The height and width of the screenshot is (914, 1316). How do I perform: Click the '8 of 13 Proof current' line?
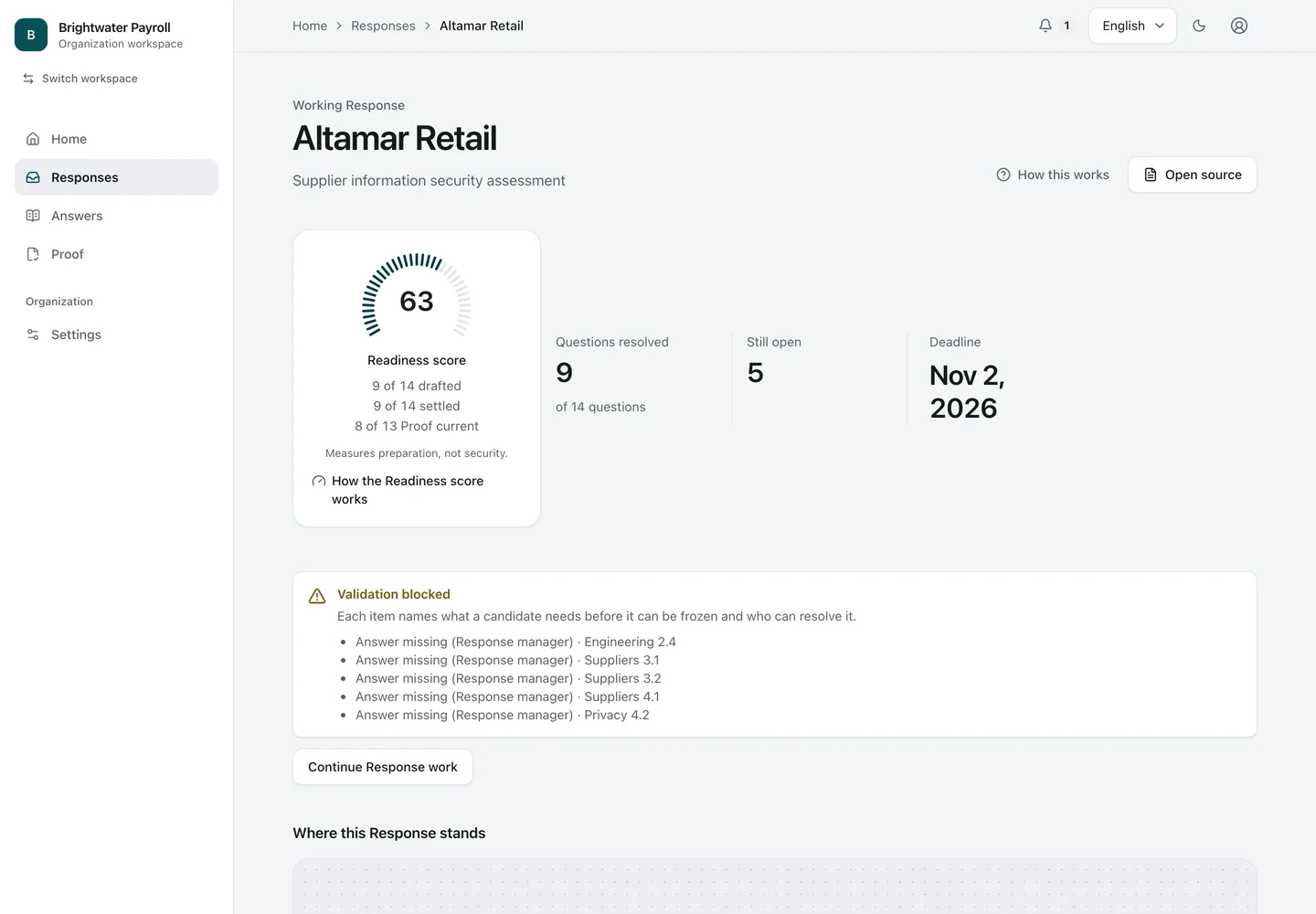click(x=417, y=426)
